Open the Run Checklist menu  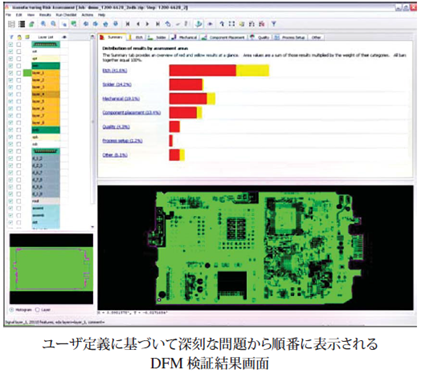point(66,15)
